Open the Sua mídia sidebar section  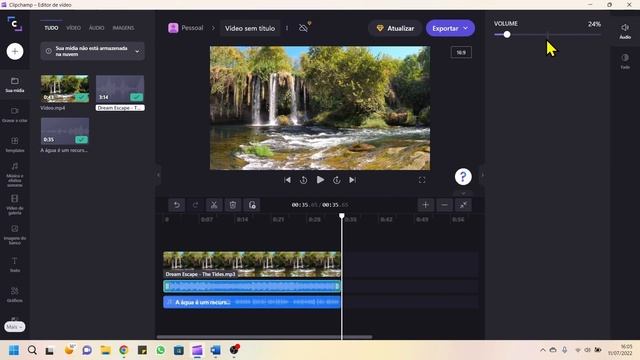[15, 85]
